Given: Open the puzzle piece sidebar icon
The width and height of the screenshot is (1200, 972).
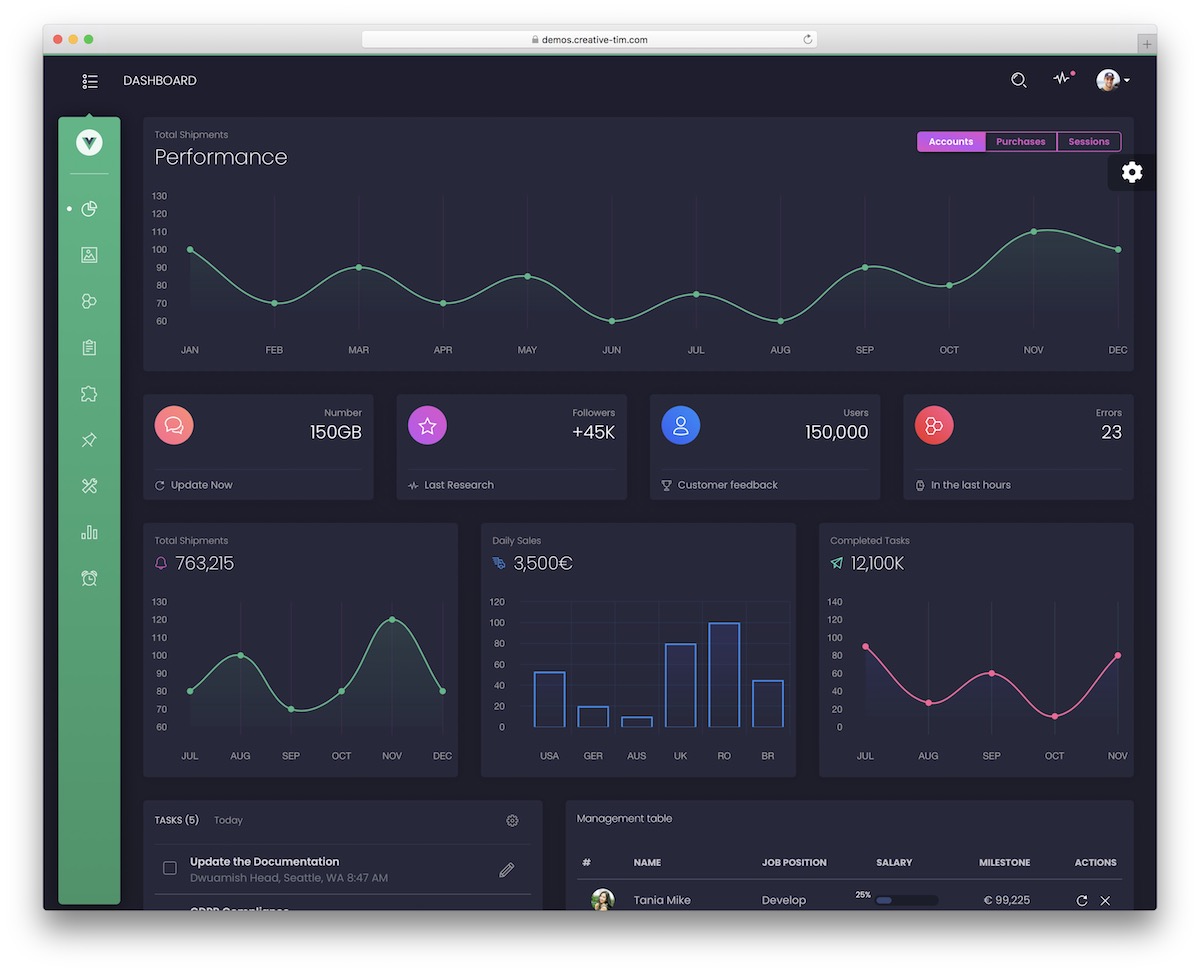Looking at the screenshot, I should coord(89,393).
